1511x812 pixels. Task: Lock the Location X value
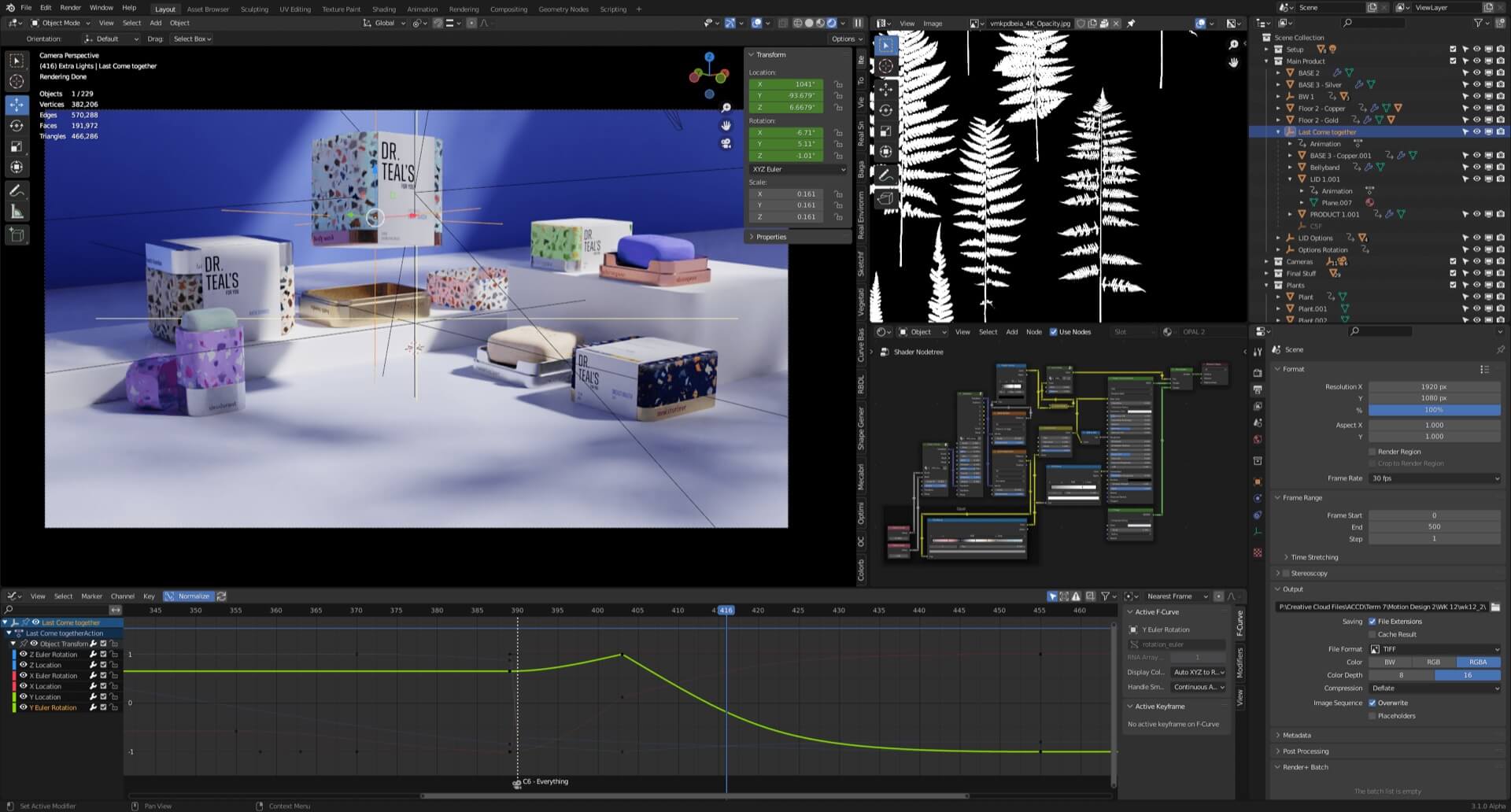click(838, 84)
